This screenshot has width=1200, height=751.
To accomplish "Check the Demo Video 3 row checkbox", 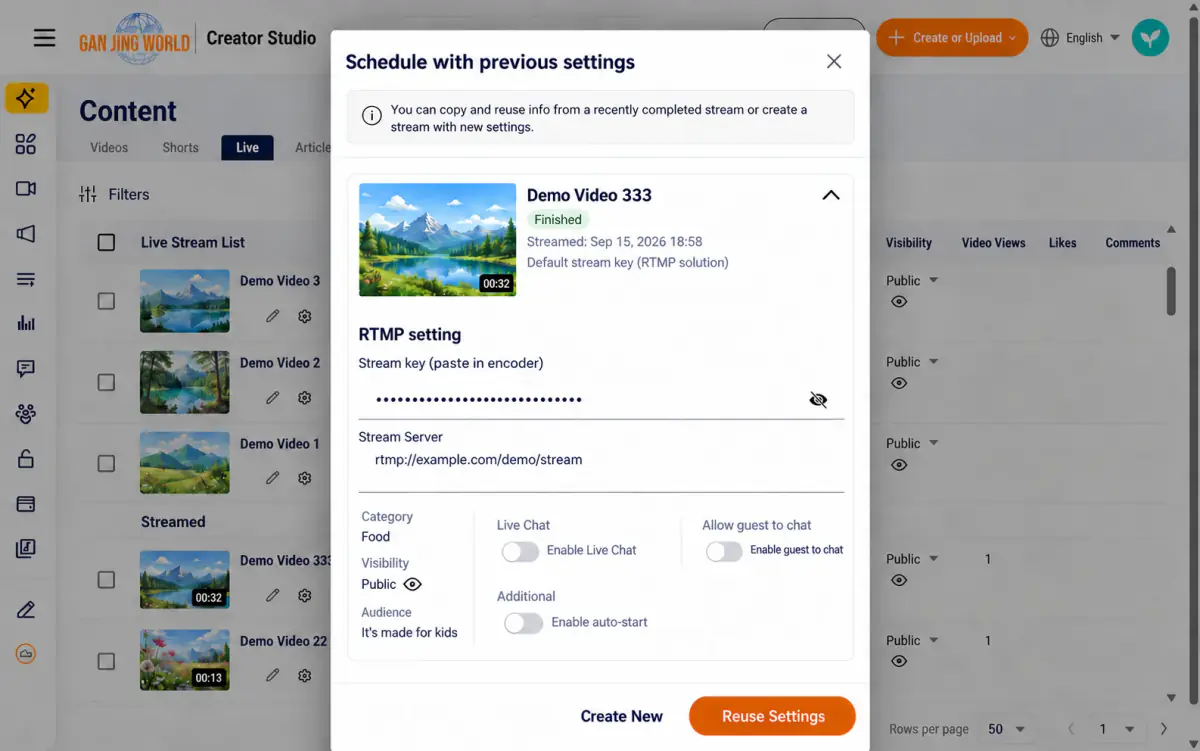I will (106, 301).
